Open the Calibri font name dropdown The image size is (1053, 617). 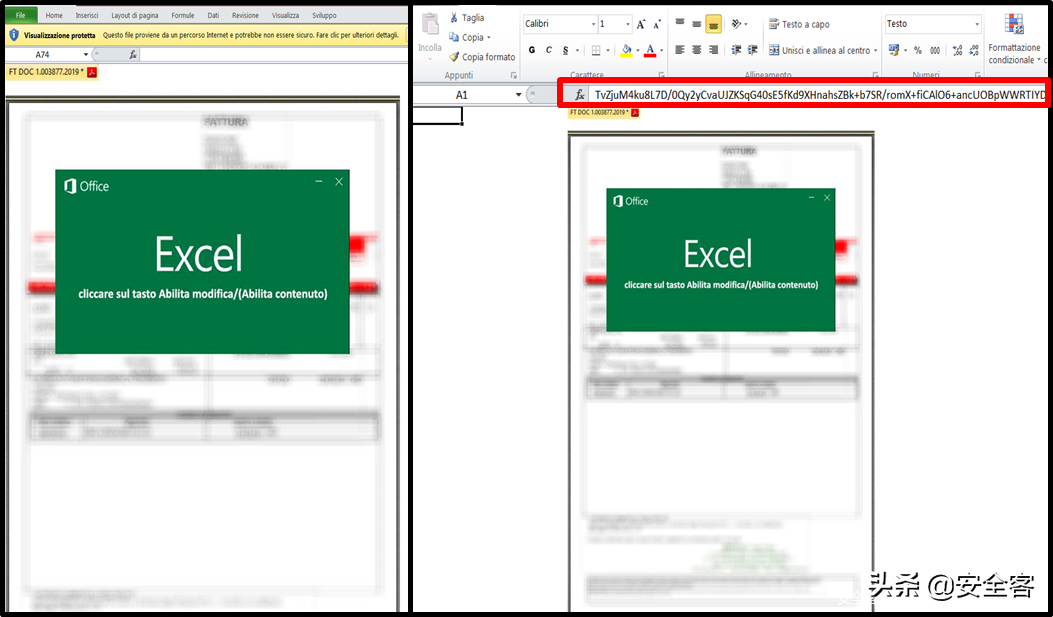[592, 24]
